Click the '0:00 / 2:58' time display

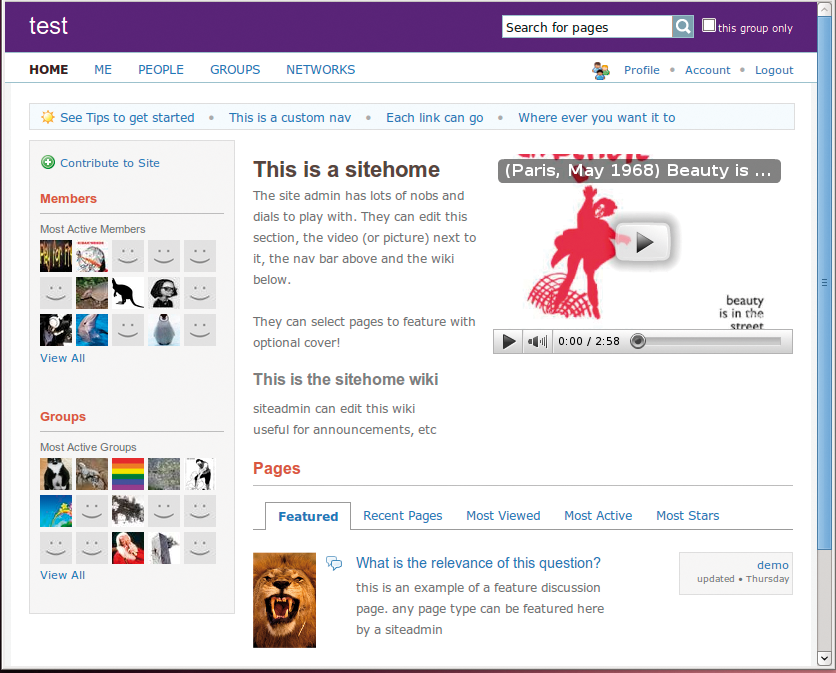tap(589, 341)
